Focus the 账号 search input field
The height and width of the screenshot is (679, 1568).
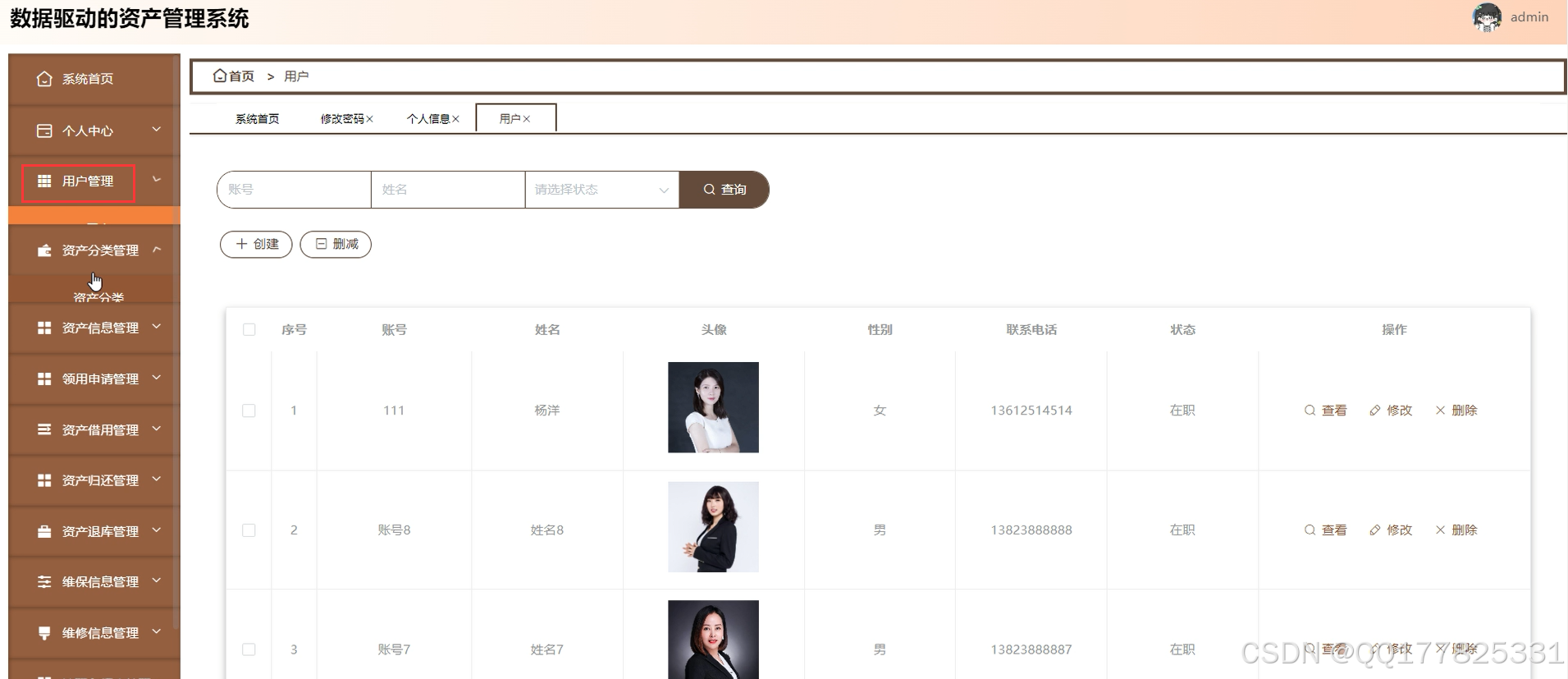(x=294, y=190)
